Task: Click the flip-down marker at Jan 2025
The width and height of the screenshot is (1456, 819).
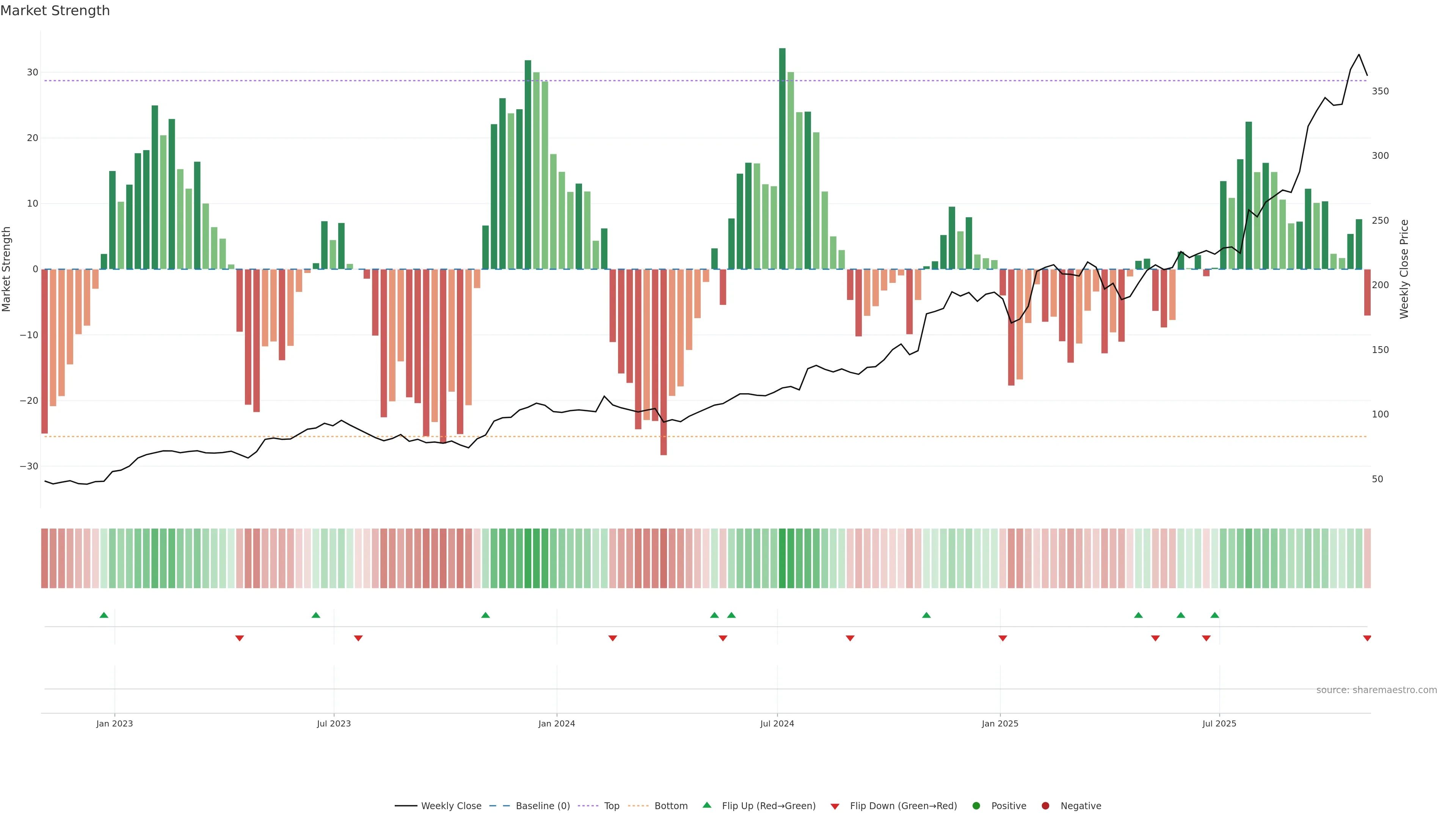Action: [1003, 638]
